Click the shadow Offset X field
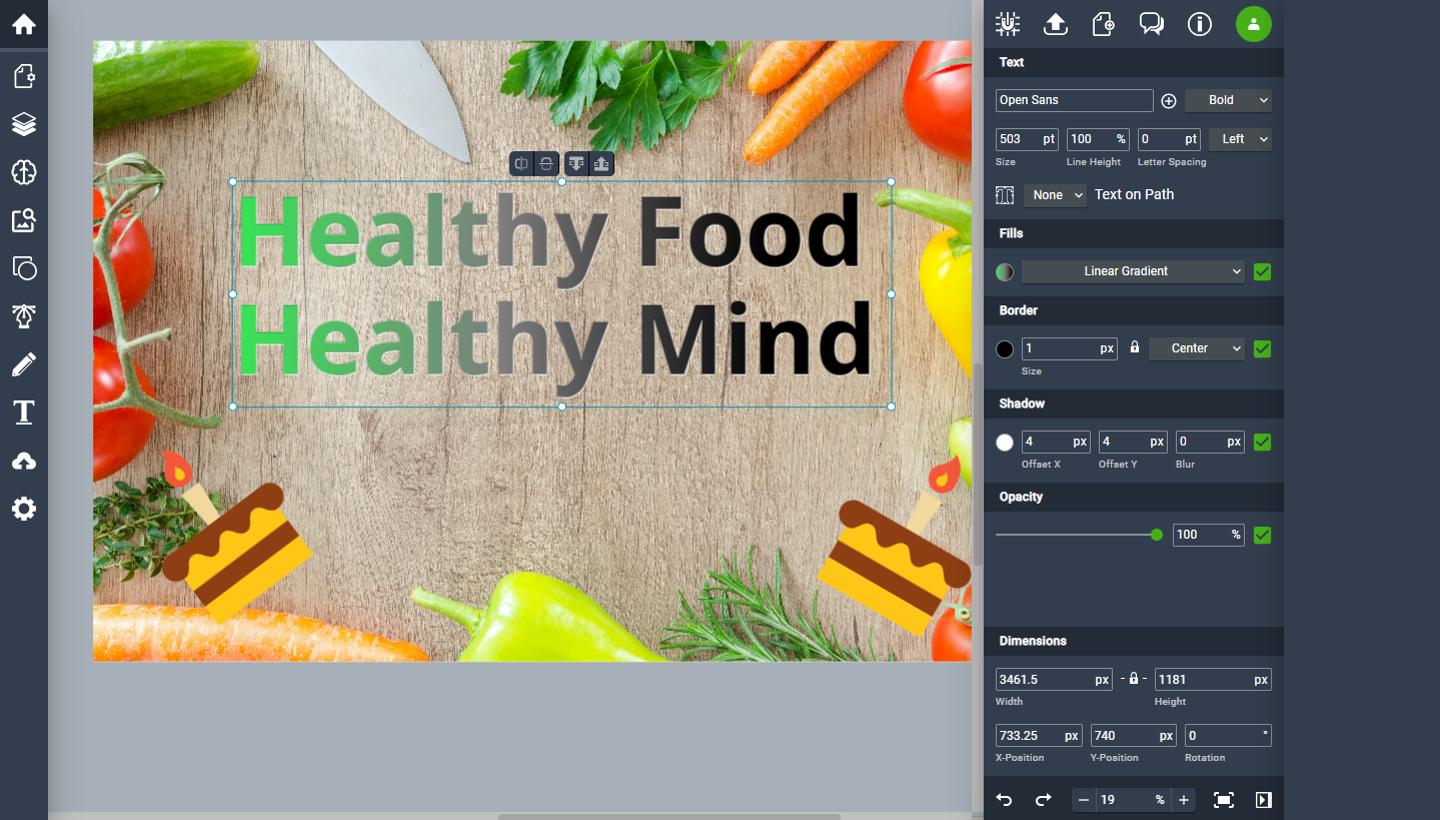1440x820 pixels. tap(1056, 441)
